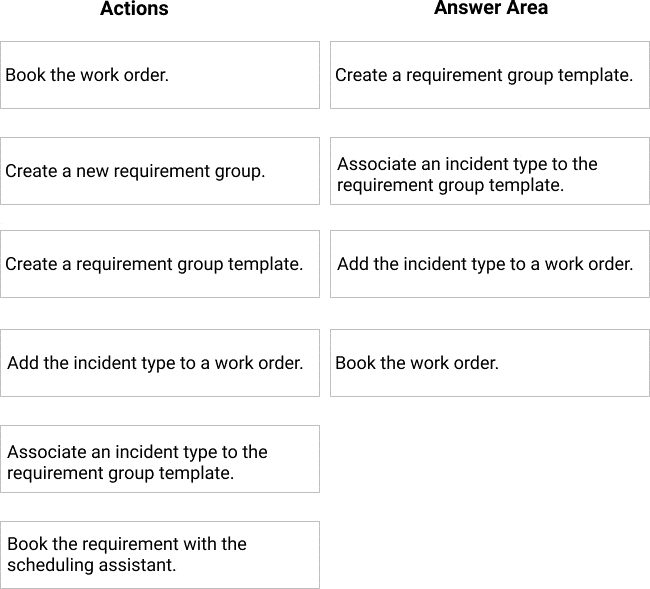Click 'Book the requirement with the scheduling assistant'
This screenshot has width=650, height=589.
160,555
